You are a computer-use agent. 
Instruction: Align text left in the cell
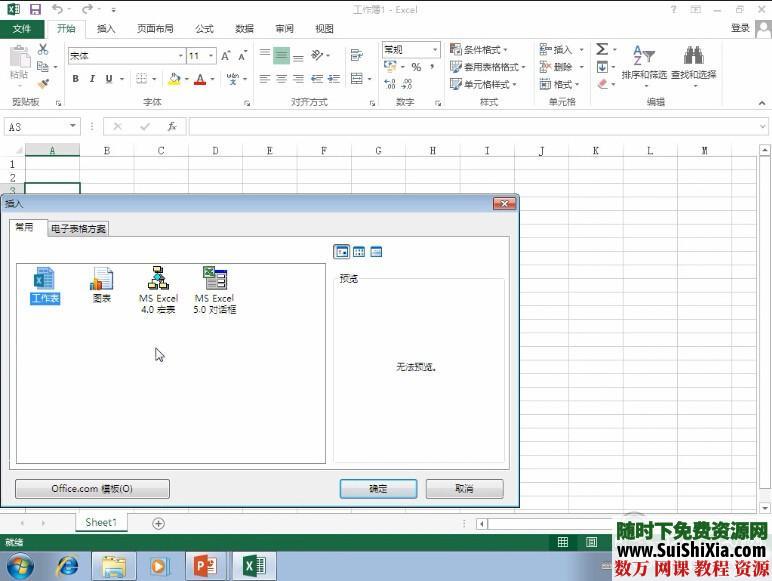click(x=265, y=79)
